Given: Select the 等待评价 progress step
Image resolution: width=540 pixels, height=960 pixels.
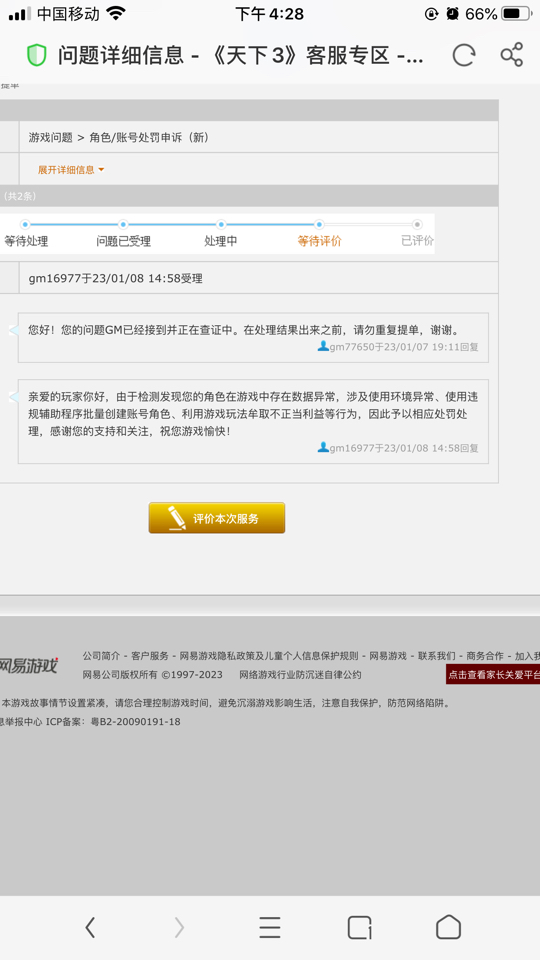Looking at the screenshot, I should point(319,241).
